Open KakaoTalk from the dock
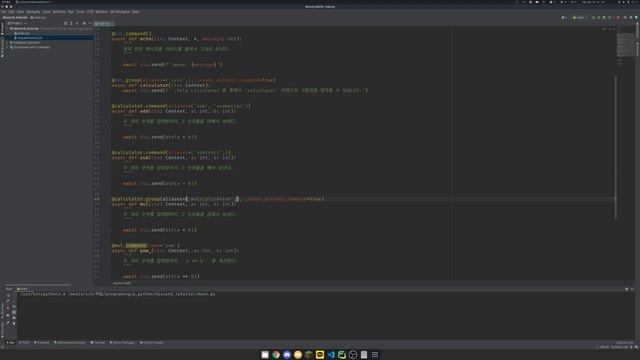Screen dimensions: 640x360 coord(320,355)
